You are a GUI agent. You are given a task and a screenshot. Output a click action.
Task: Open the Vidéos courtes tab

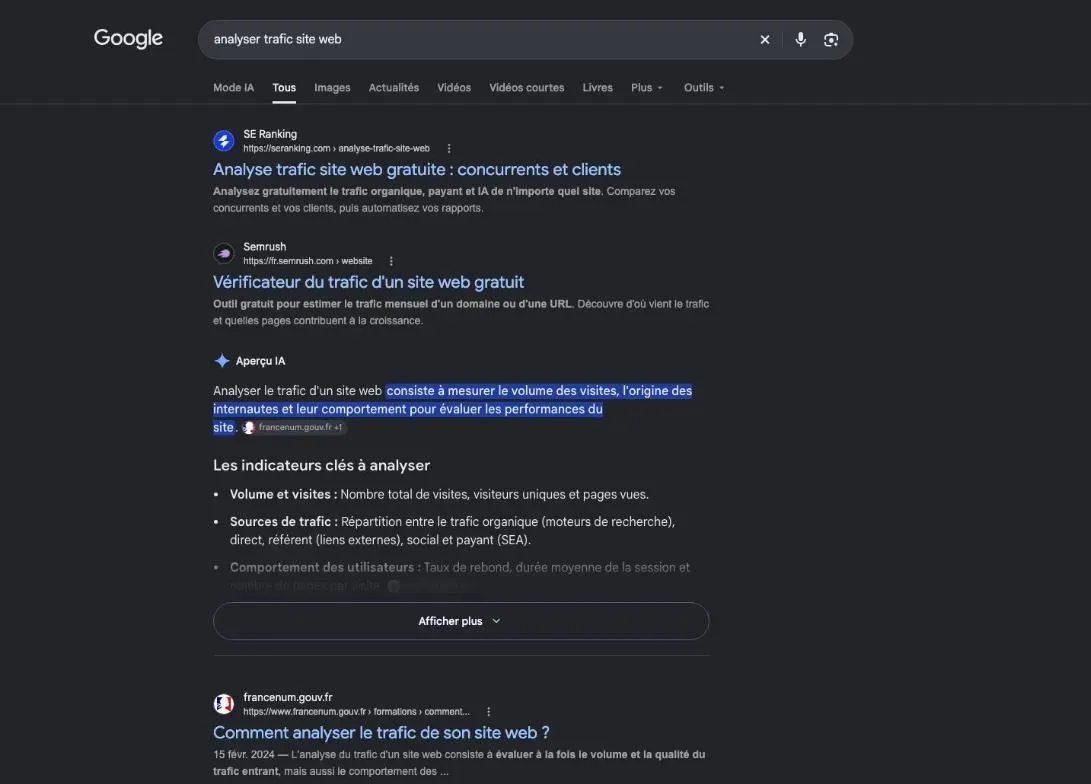click(x=527, y=88)
